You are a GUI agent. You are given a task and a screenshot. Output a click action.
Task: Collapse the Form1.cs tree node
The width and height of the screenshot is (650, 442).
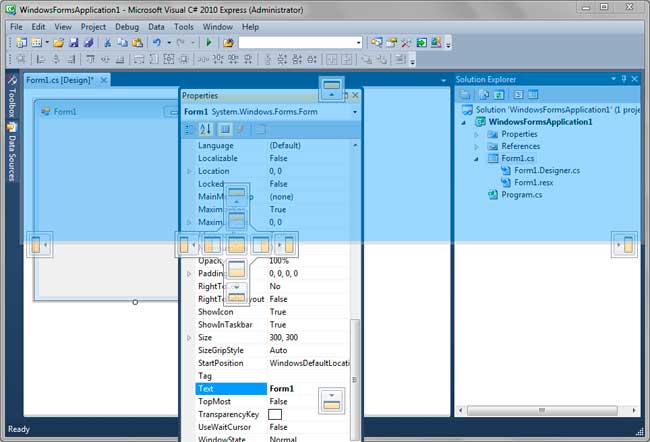pyautogui.click(x=478, y=158)
